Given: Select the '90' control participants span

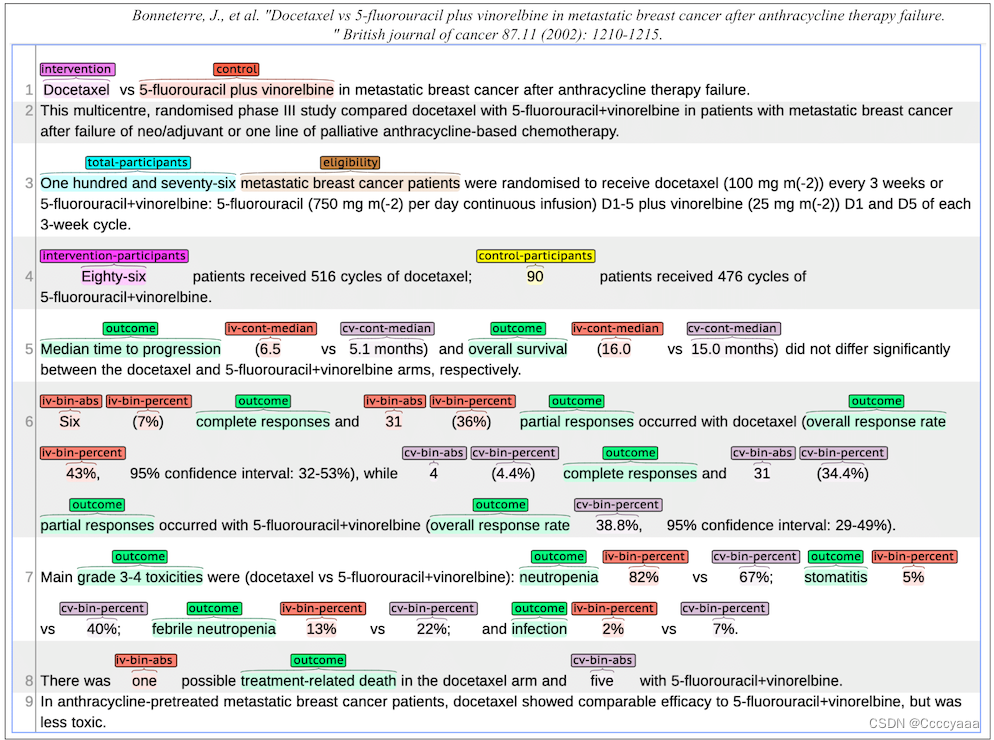Looking at the screenshot, I should click(x=535, y=276).
